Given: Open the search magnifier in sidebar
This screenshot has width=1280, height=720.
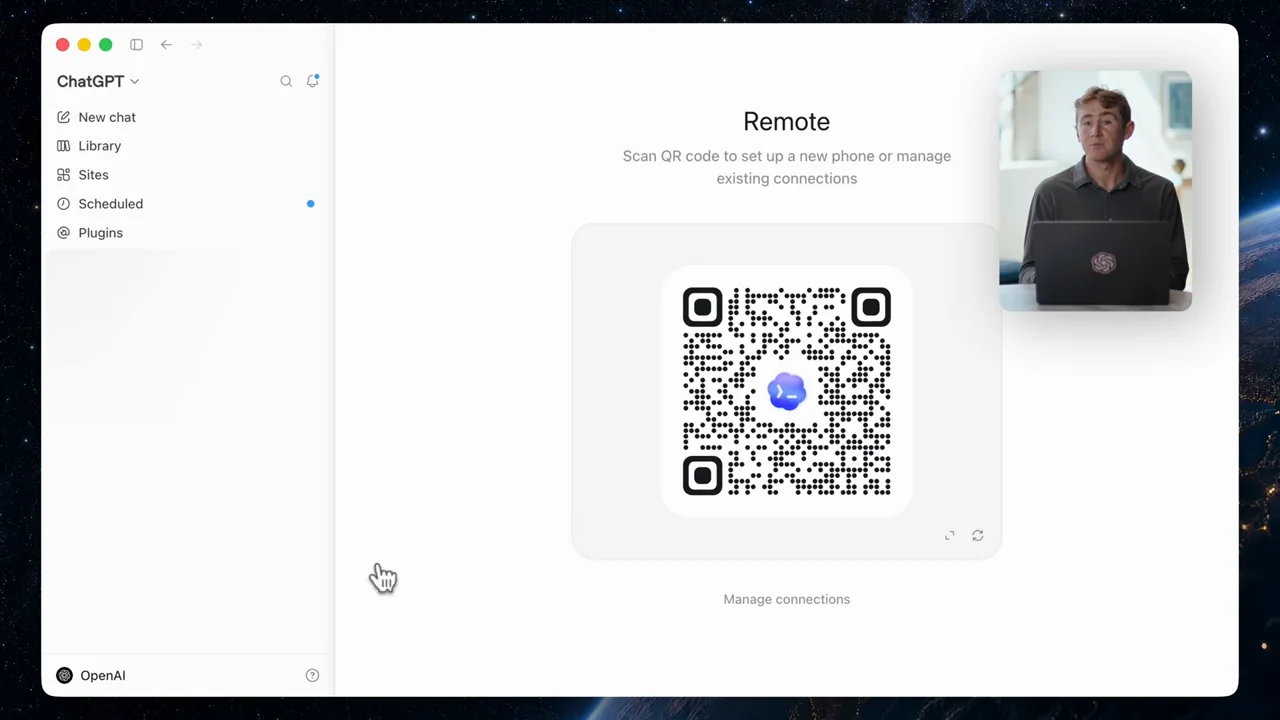Looking at the screenshot, I should [286, 81].
